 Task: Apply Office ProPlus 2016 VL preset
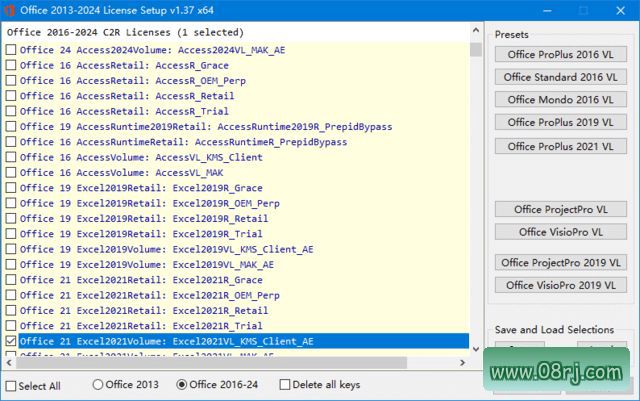pyautogui.click(x=561, y=54)
